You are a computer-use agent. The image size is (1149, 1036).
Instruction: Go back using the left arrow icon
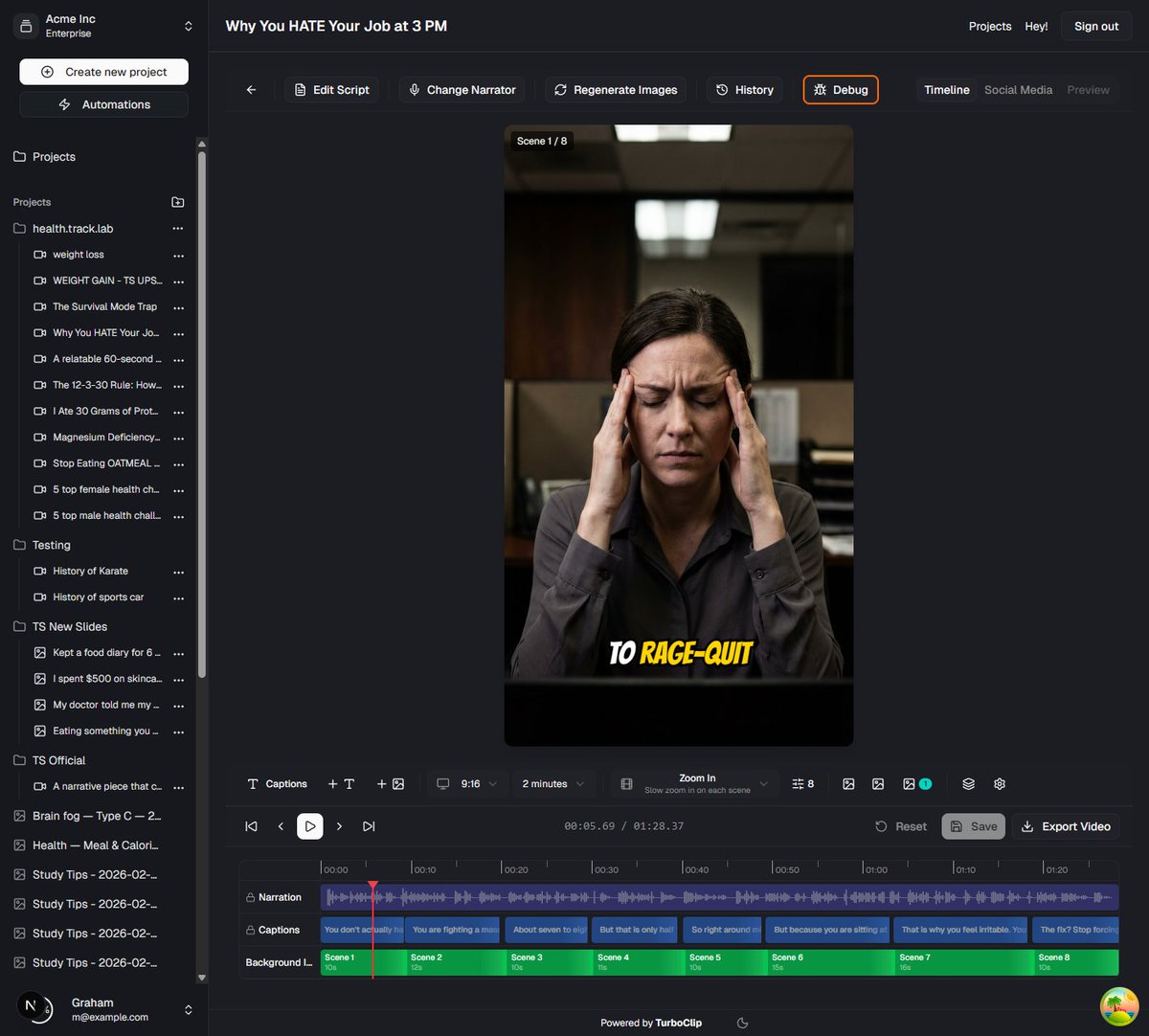click(251, 90)
